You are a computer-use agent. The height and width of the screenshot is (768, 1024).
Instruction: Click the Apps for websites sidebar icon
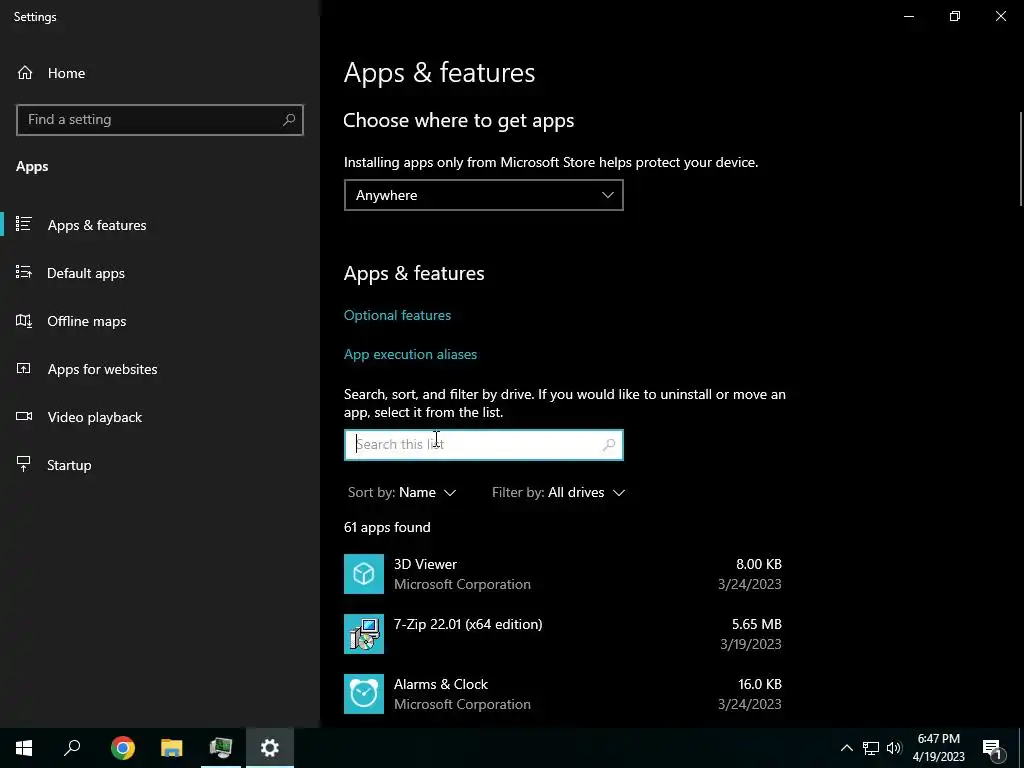coord(24,368)
